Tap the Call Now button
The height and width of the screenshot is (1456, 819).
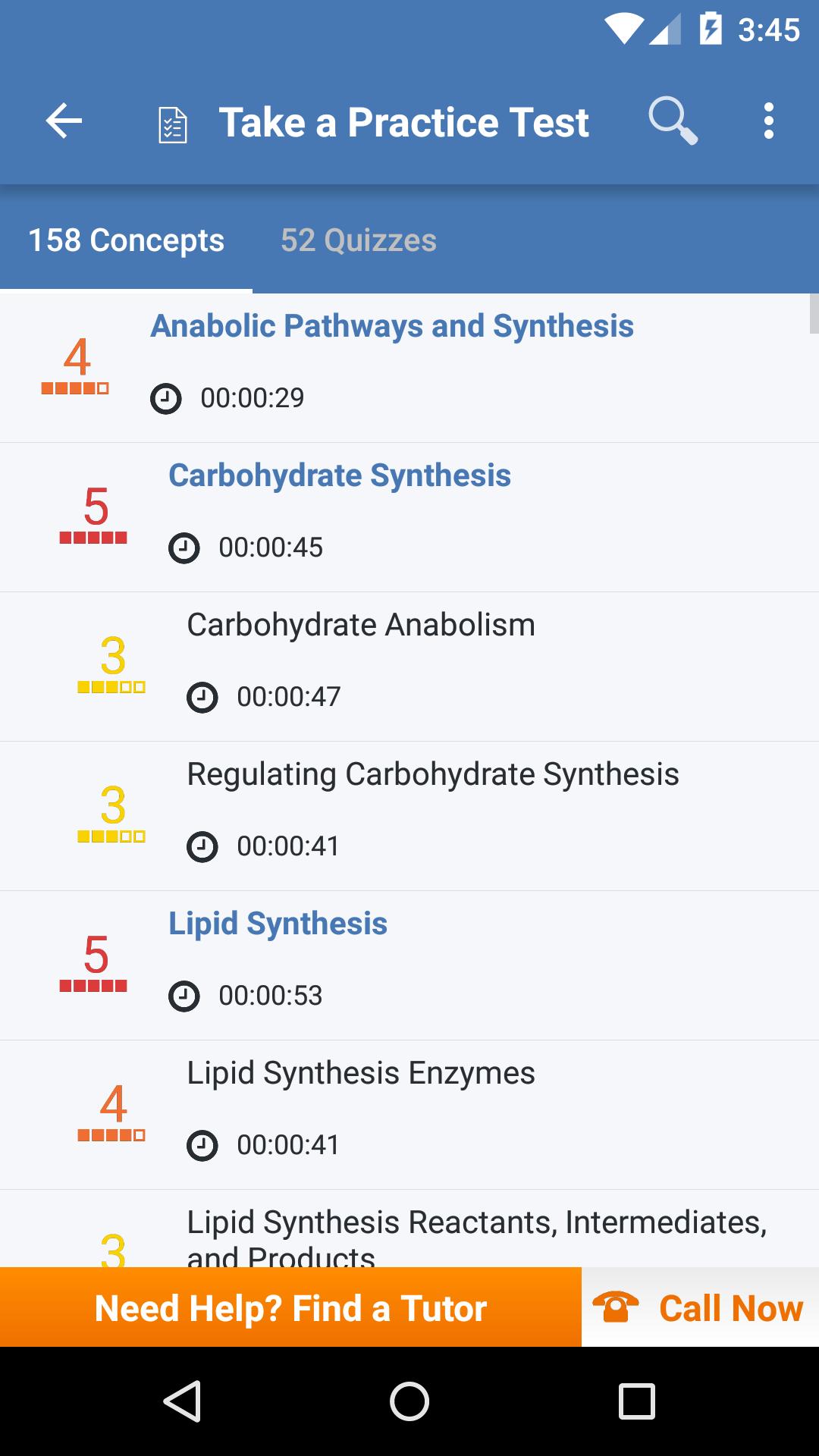pos(700,1307)
